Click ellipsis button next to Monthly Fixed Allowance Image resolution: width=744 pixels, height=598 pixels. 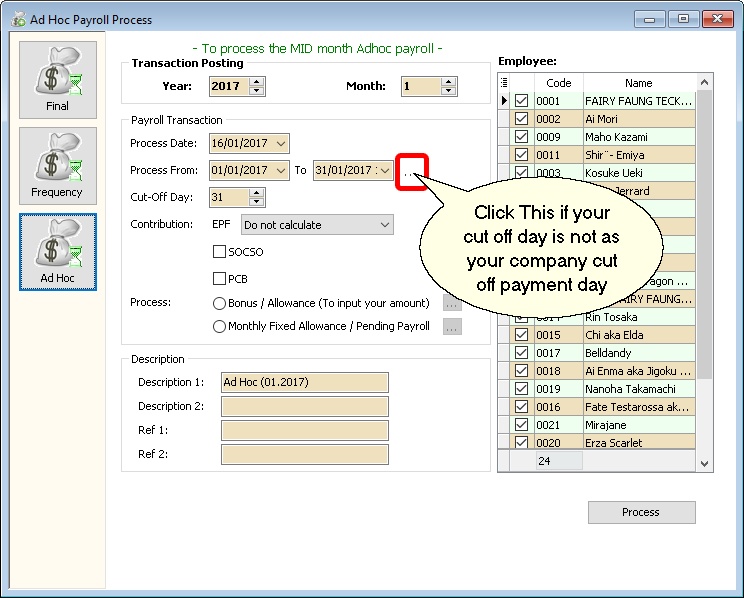coord(452,326)
